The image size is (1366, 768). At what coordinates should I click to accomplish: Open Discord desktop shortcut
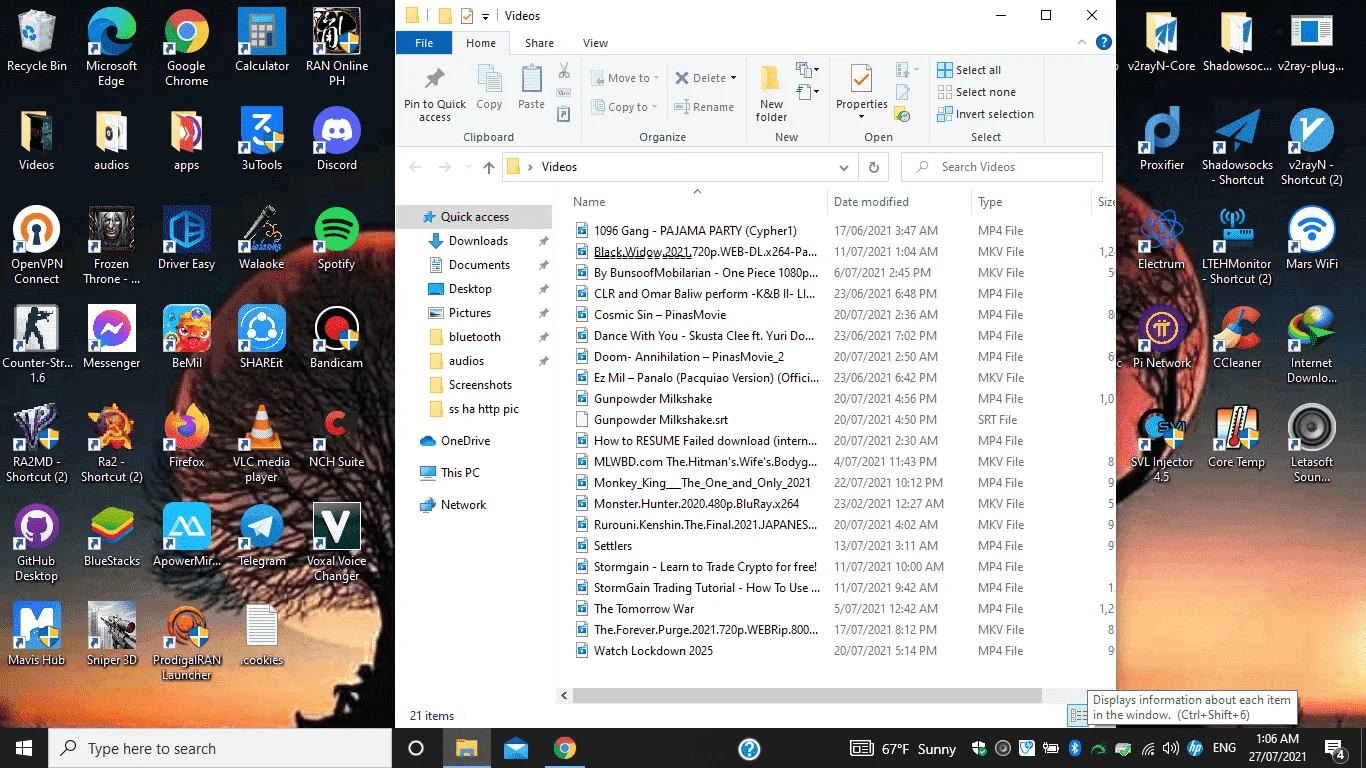[337, 140]
